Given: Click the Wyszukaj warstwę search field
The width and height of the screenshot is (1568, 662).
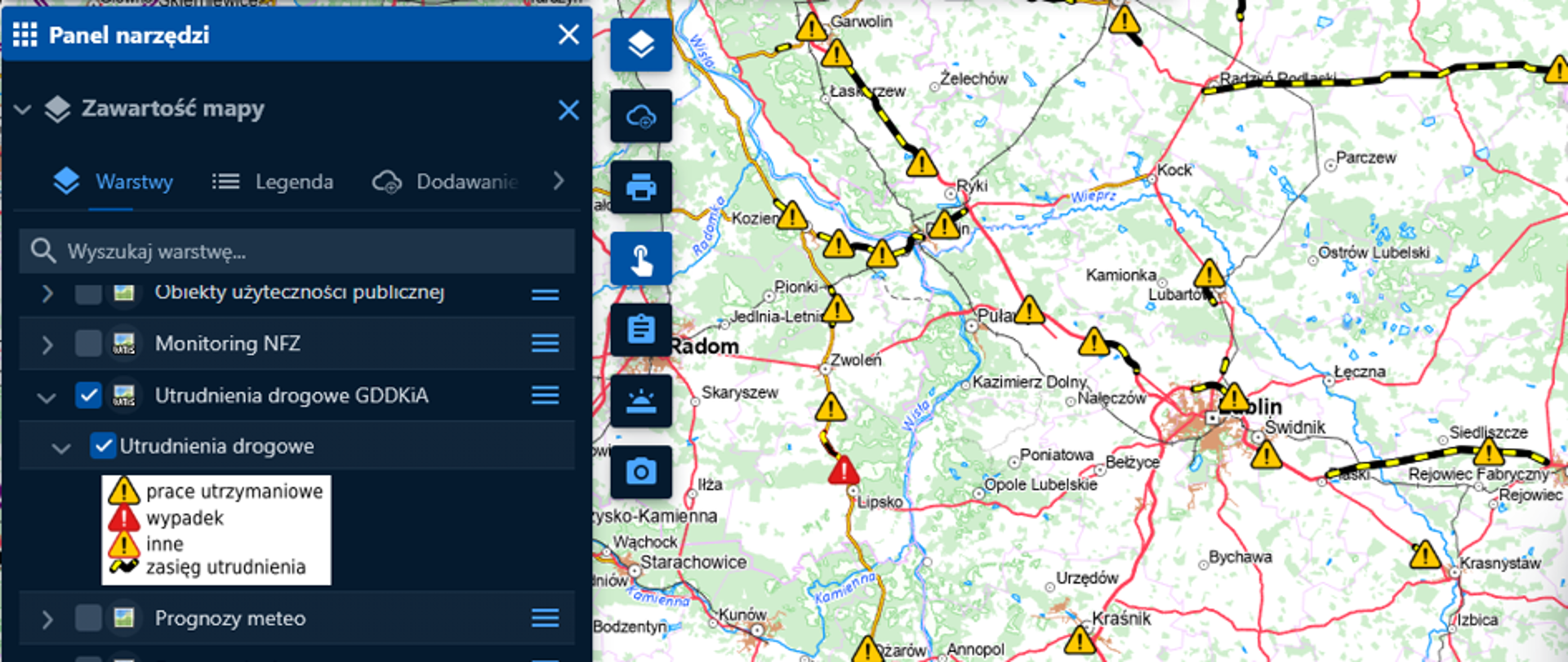Looking at the screenshot, I should pos(297,251).
